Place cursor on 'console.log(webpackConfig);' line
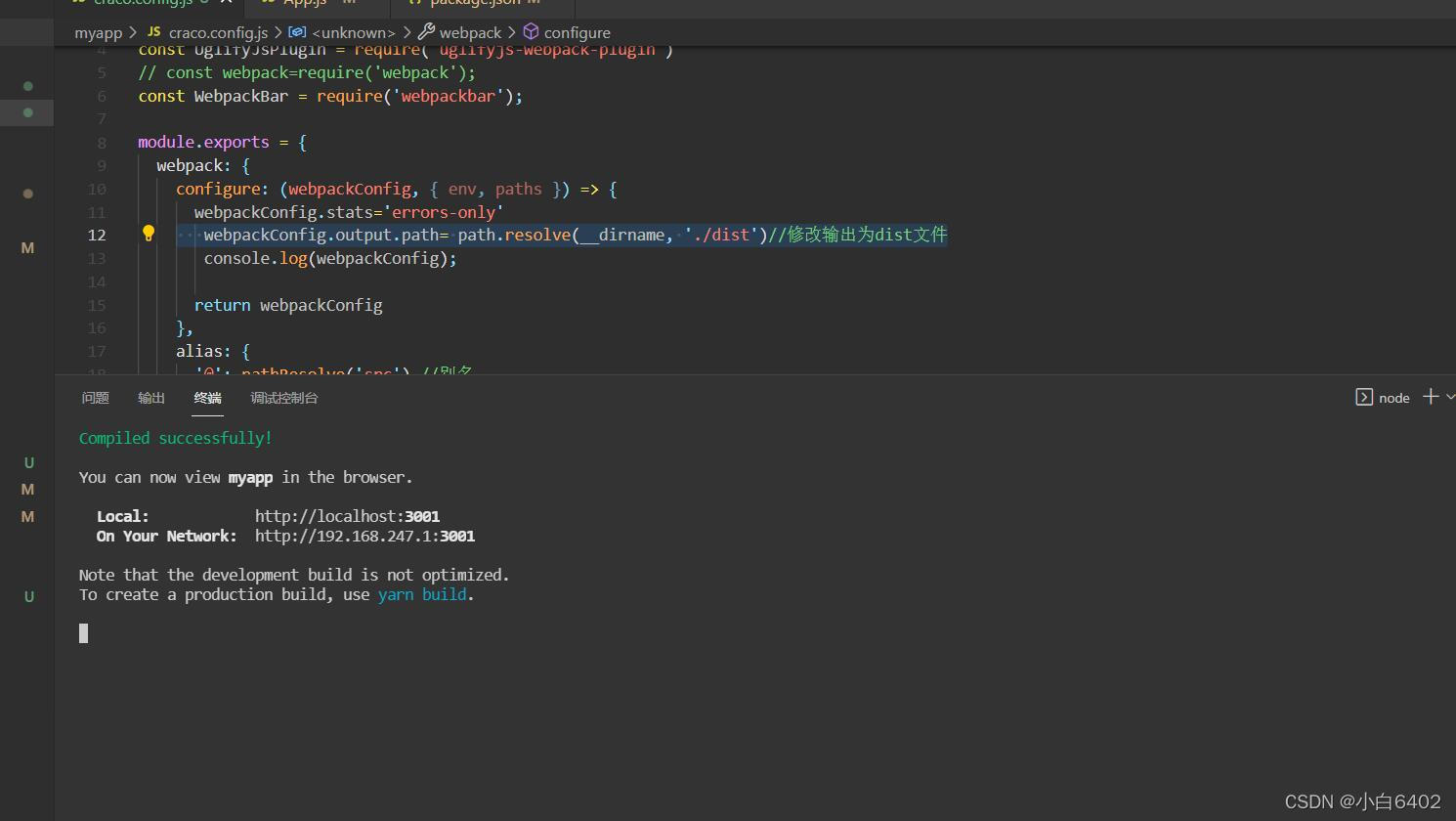 [330, 258]
